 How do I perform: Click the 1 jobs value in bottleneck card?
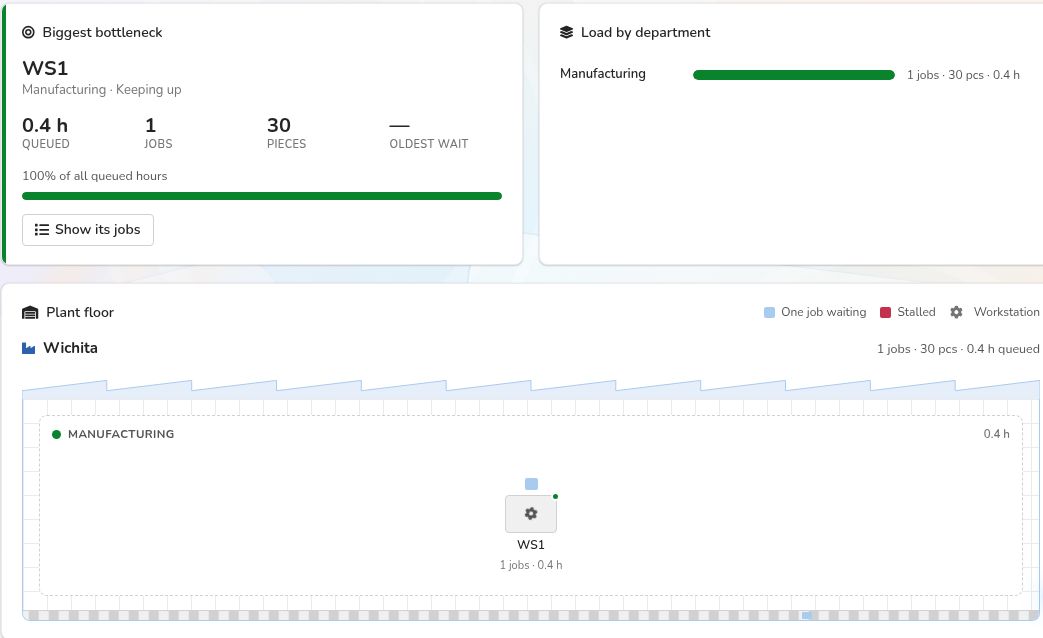point(150,125)
